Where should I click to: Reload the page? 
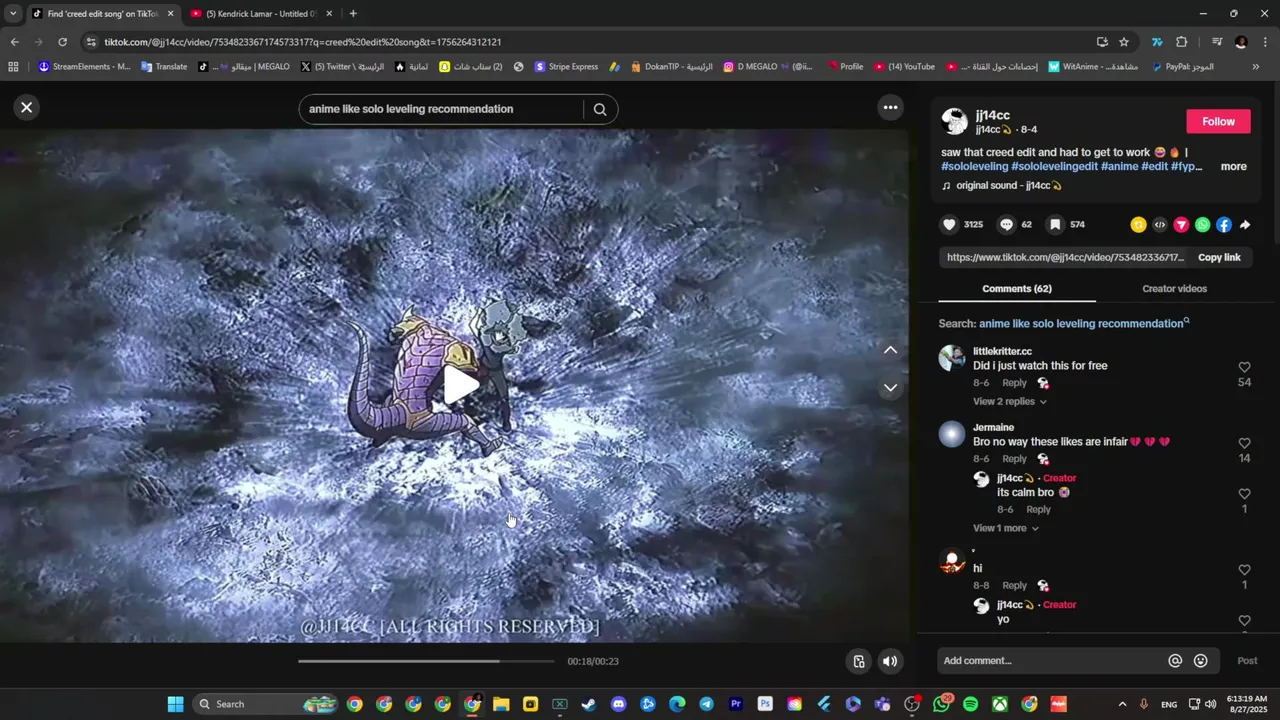point(62,42)
